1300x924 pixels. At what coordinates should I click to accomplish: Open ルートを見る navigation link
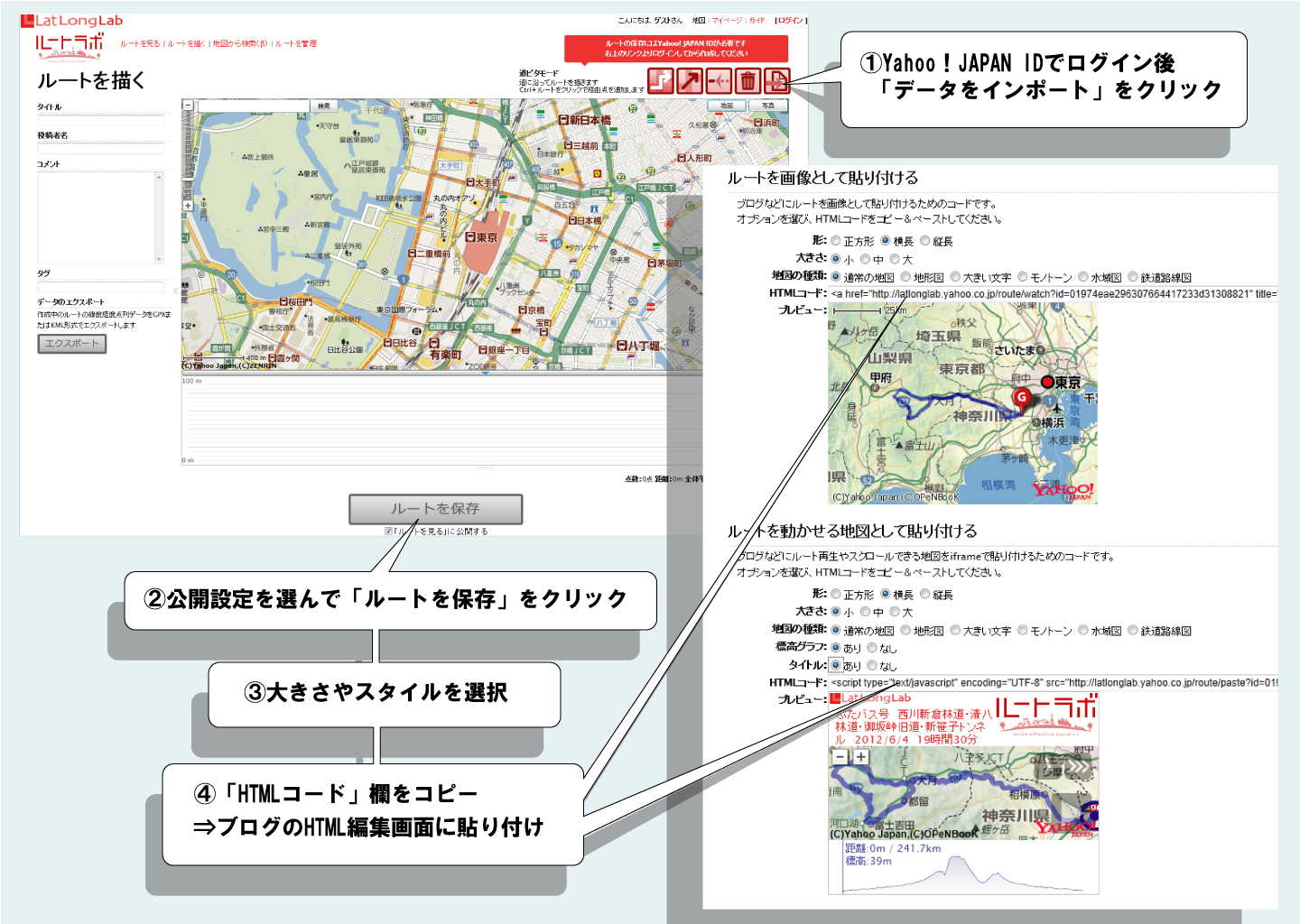pos(140,43)
